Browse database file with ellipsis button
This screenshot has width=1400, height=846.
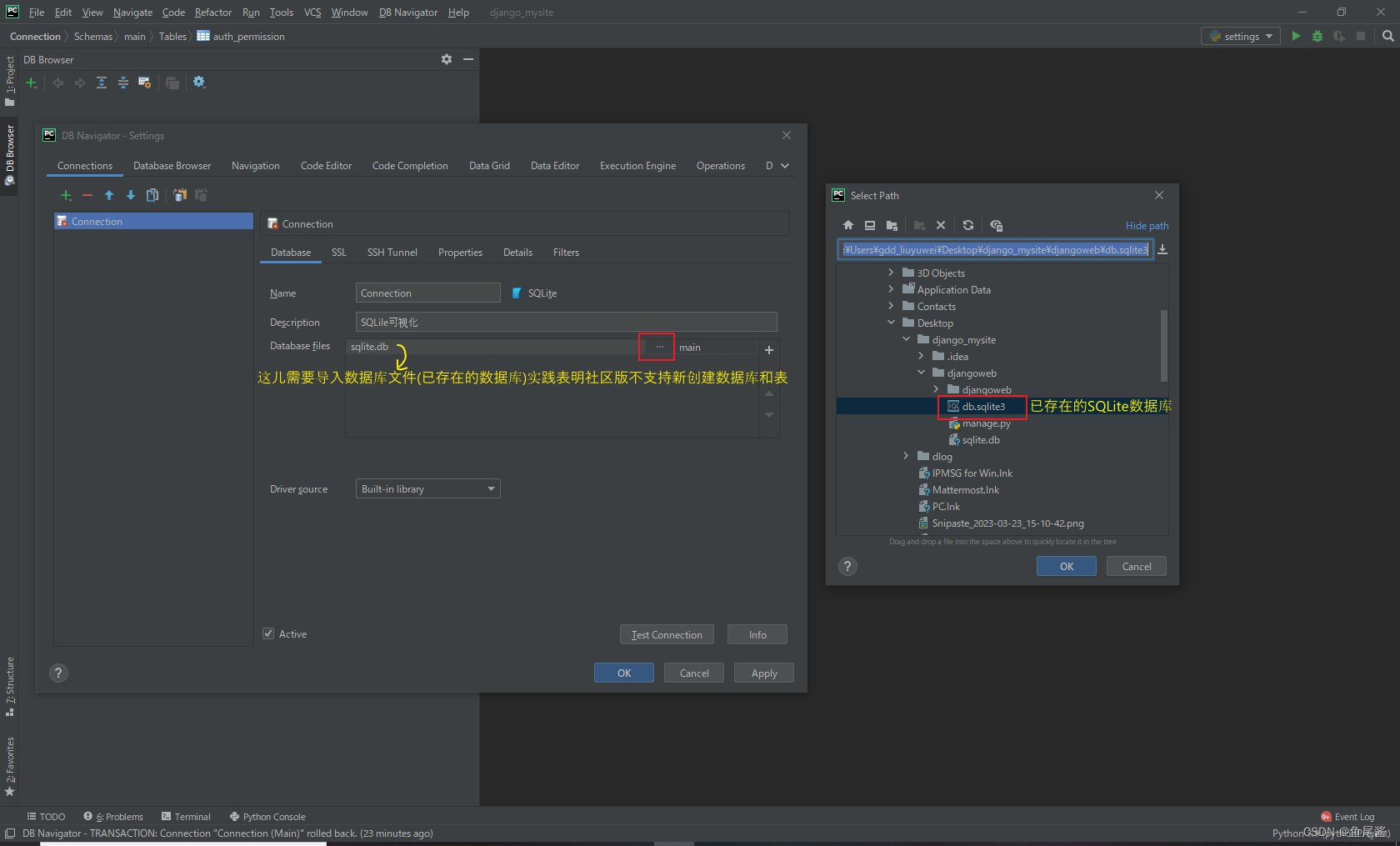[x=660, y=347]
